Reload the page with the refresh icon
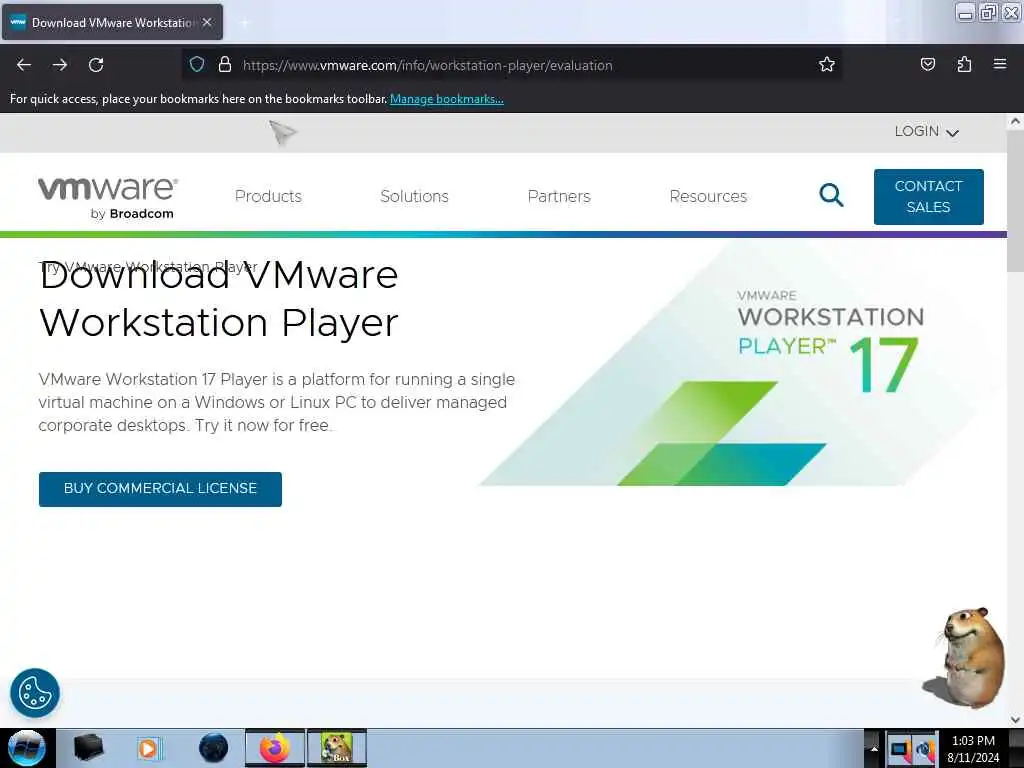Screen dimensions: 1024x768 pos(96,65)
